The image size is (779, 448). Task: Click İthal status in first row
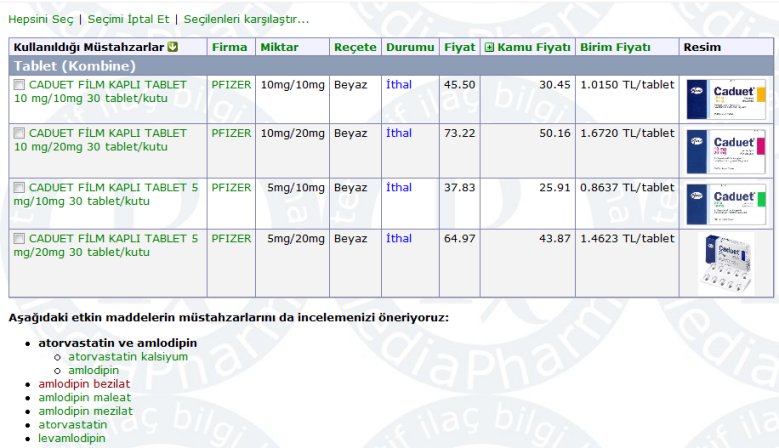[x=399, y=85]
